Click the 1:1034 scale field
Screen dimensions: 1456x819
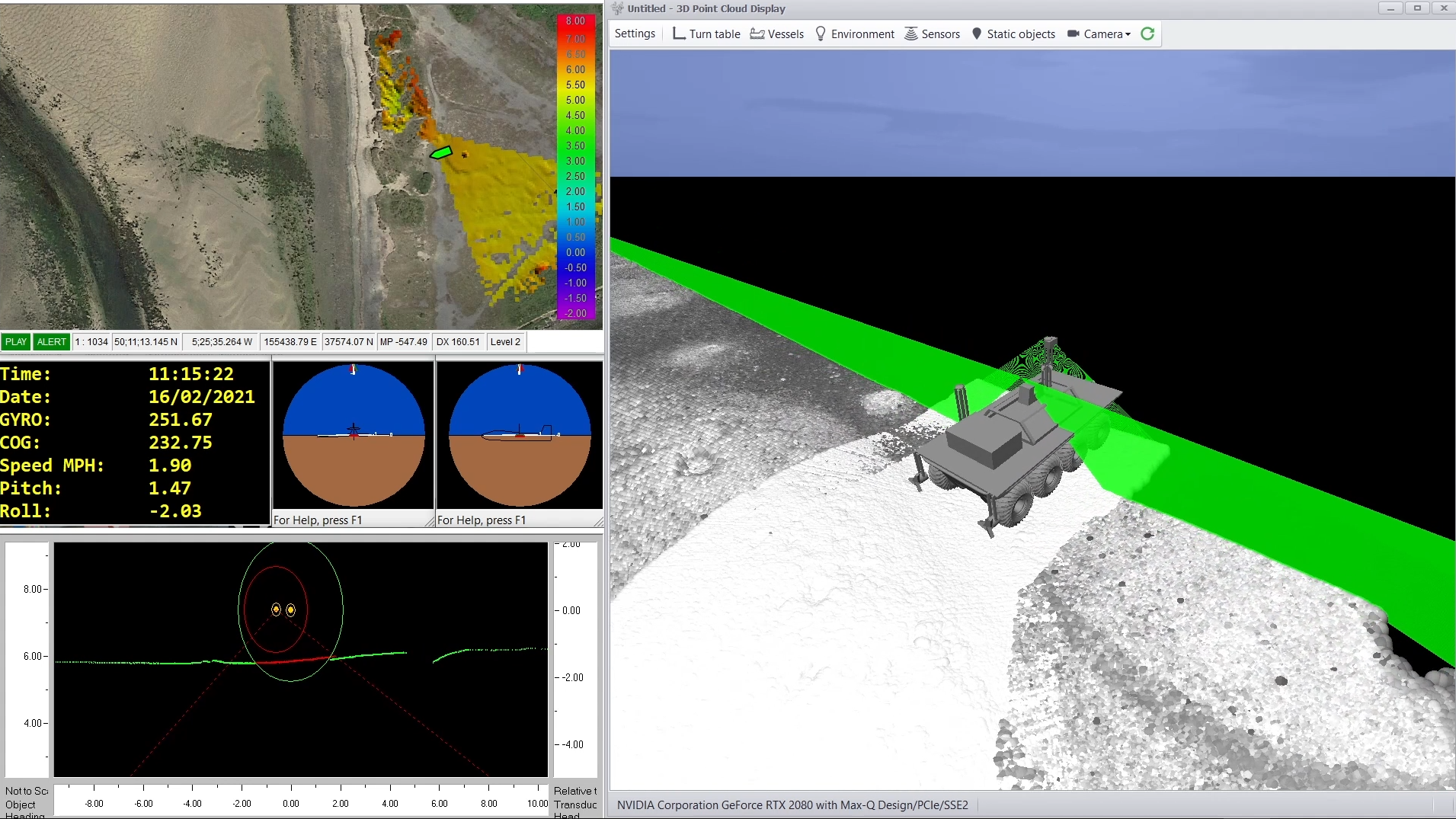pyautogui.click(x=91, y=342)
